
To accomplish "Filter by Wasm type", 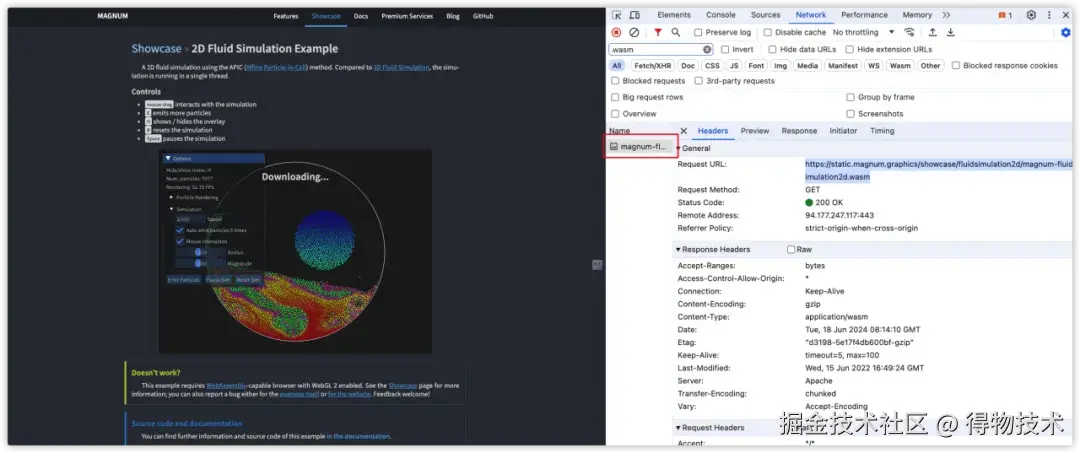I will (900, 65).
